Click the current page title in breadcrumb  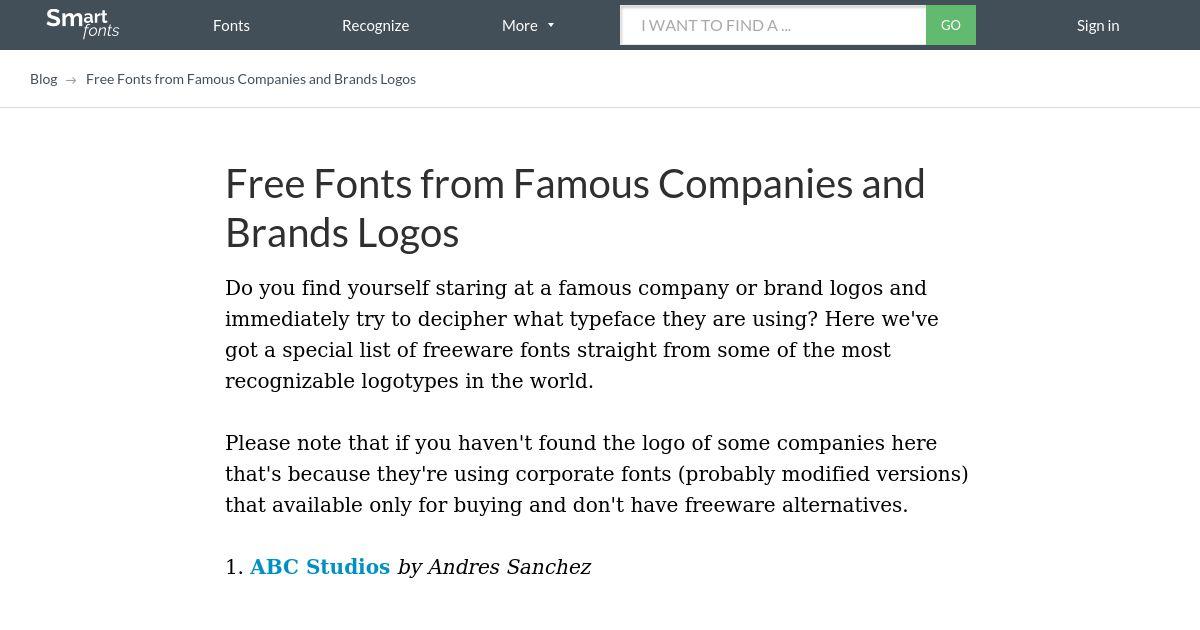(x=251, y=79)
